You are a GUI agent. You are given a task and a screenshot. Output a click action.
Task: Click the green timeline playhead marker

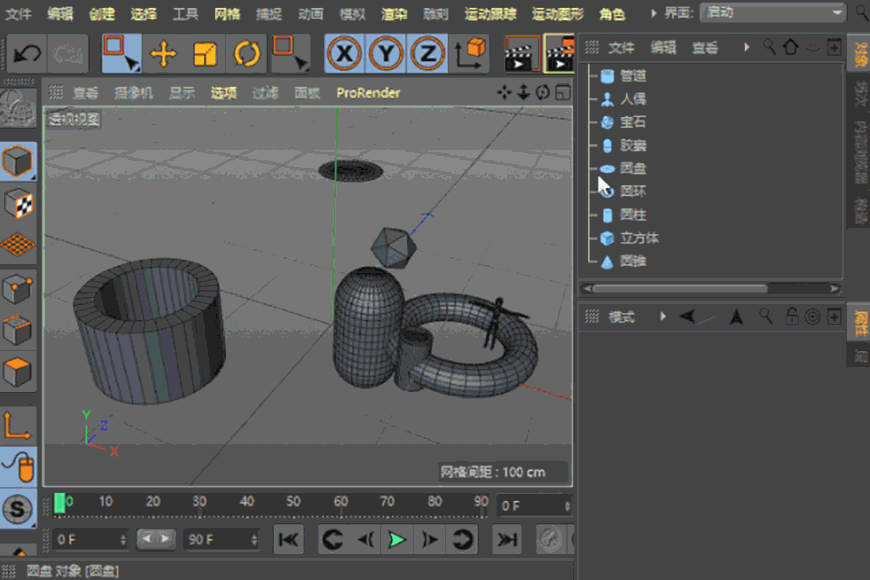tap(60, 503)
